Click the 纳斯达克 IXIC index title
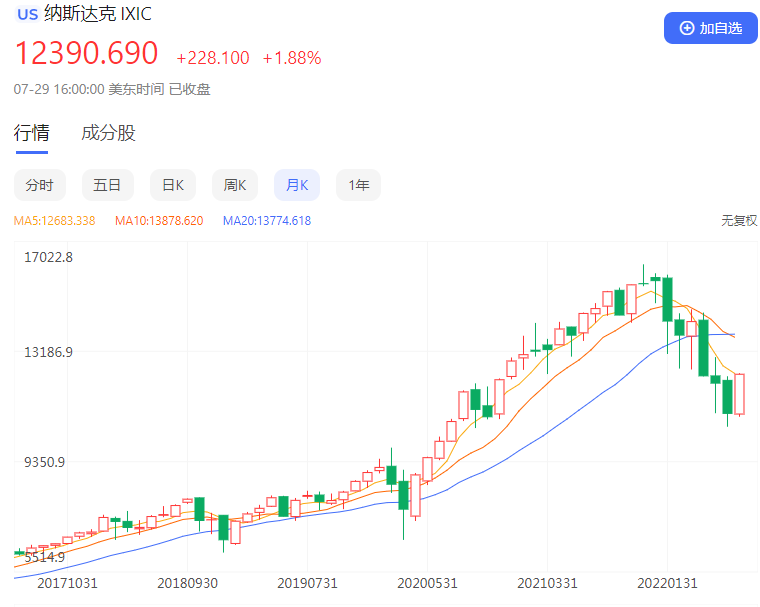This screenshot has height=607, width=760. pyautogui.click(x=98, y=14)
